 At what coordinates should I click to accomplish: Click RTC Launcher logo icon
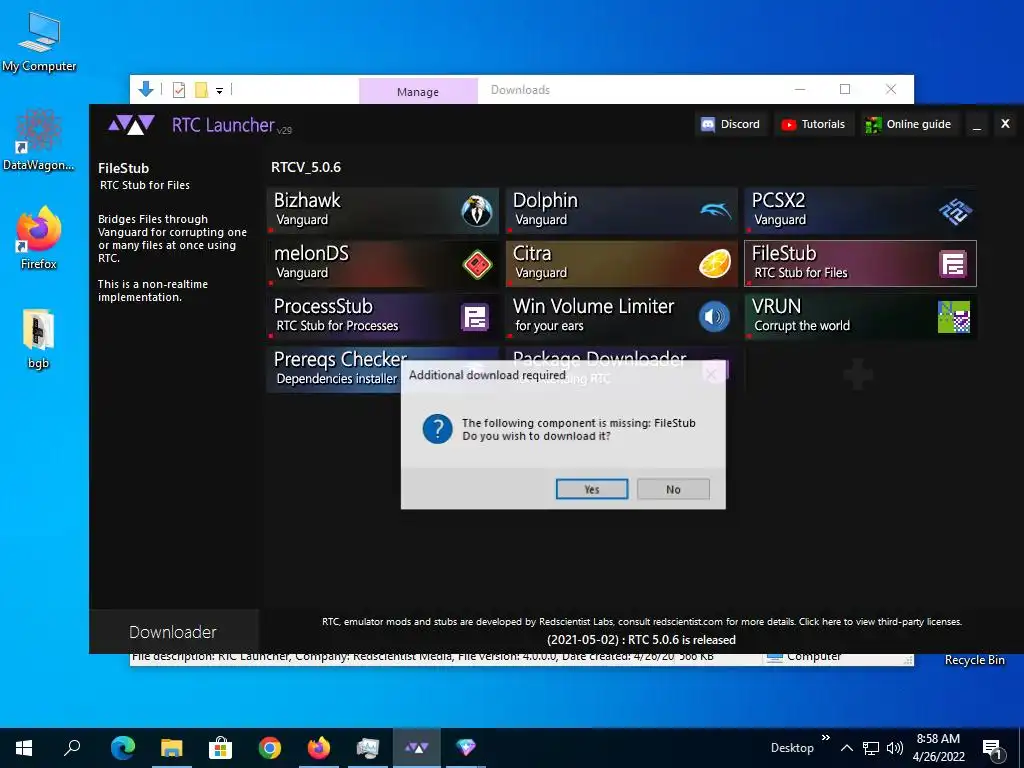pos(131,124)
